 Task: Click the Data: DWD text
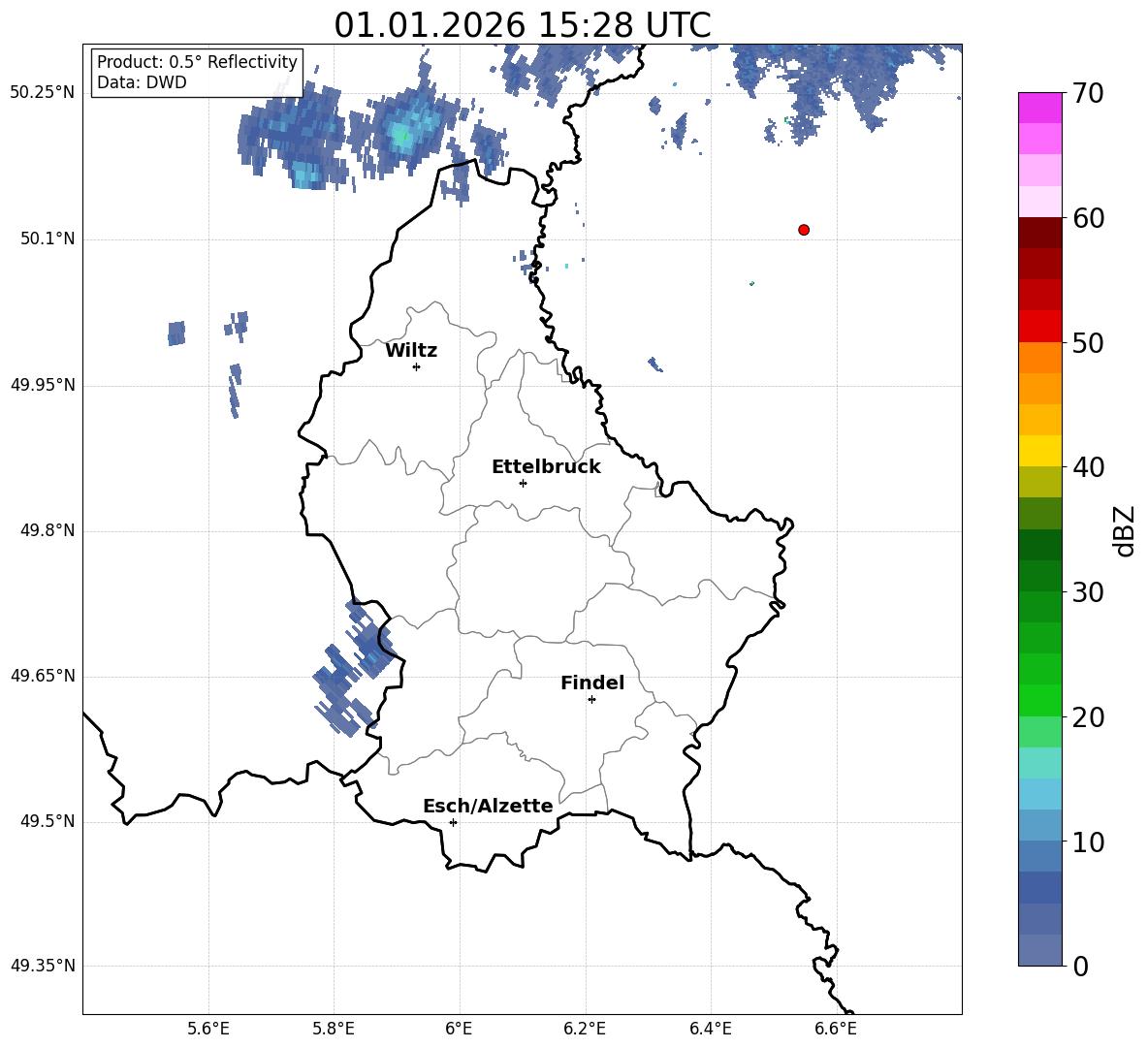(142, 82)
